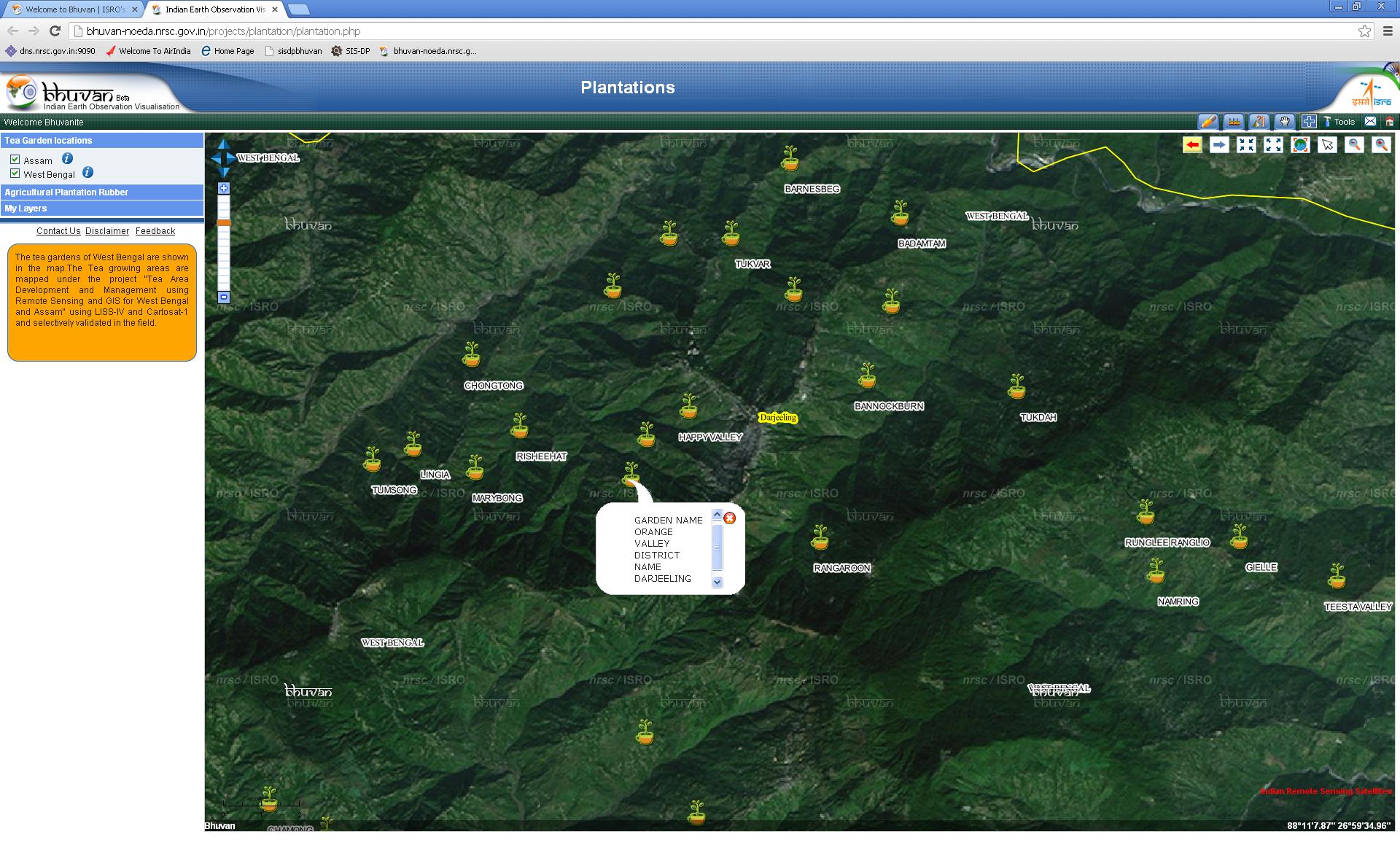Image resolution: width=1400 pixels, height=853 pixels.
Task: Expand Tea Garden locations panel header
Action: 102,140
